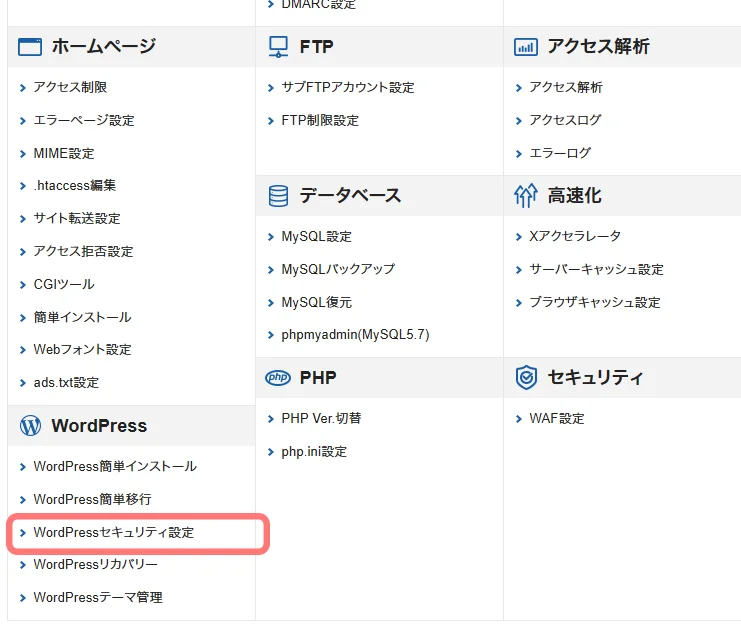Click the セキュリティ section heading
Image resolution: width=741 pixels, height=633 pixels.
coord(595,377)
